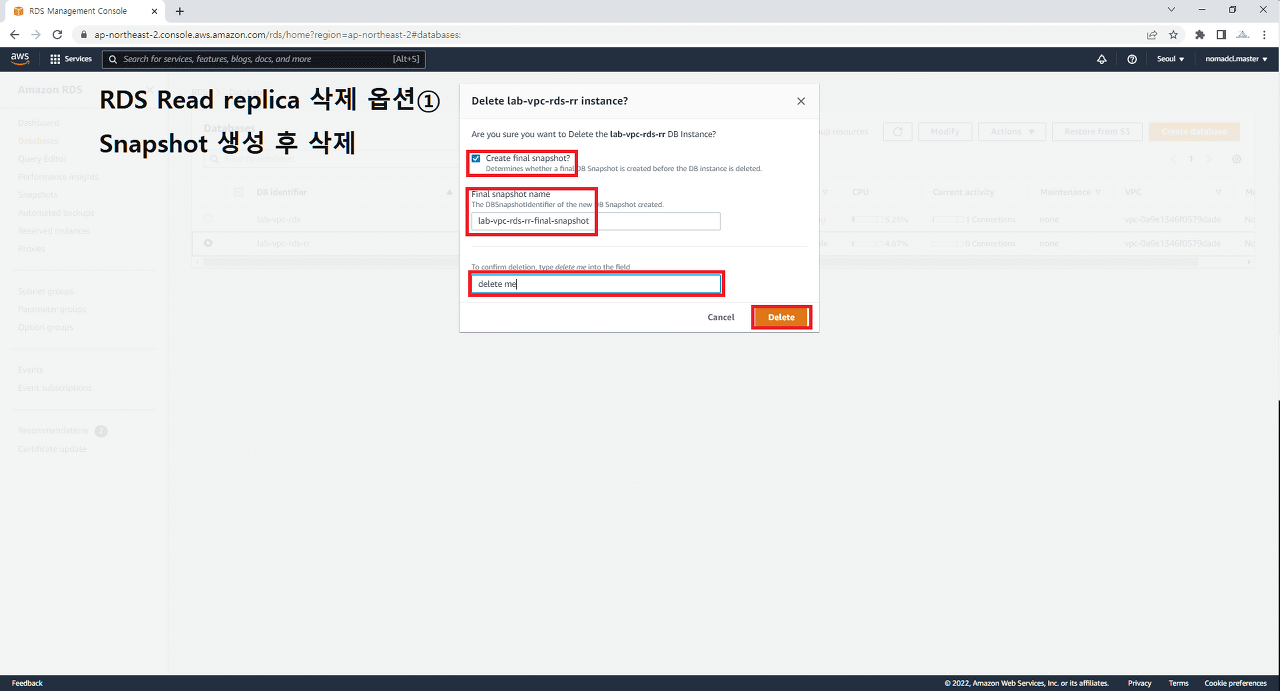Open the Chrome profile avatar
Image resolution: width=1280 pixels, height=691 pixels.
click(x=1243, y=34)
